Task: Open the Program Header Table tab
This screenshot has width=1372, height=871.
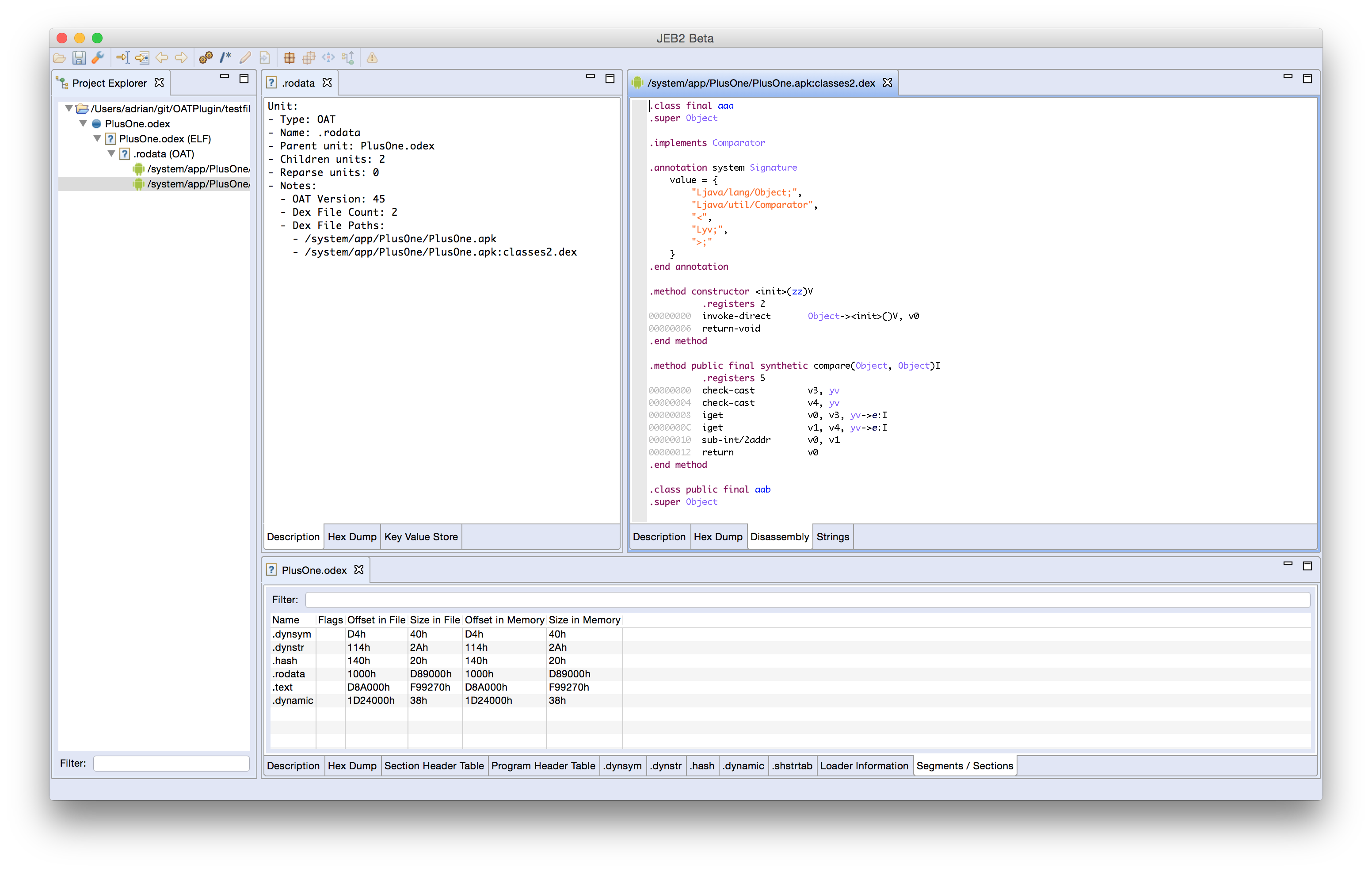Action: tap(544, 766)
